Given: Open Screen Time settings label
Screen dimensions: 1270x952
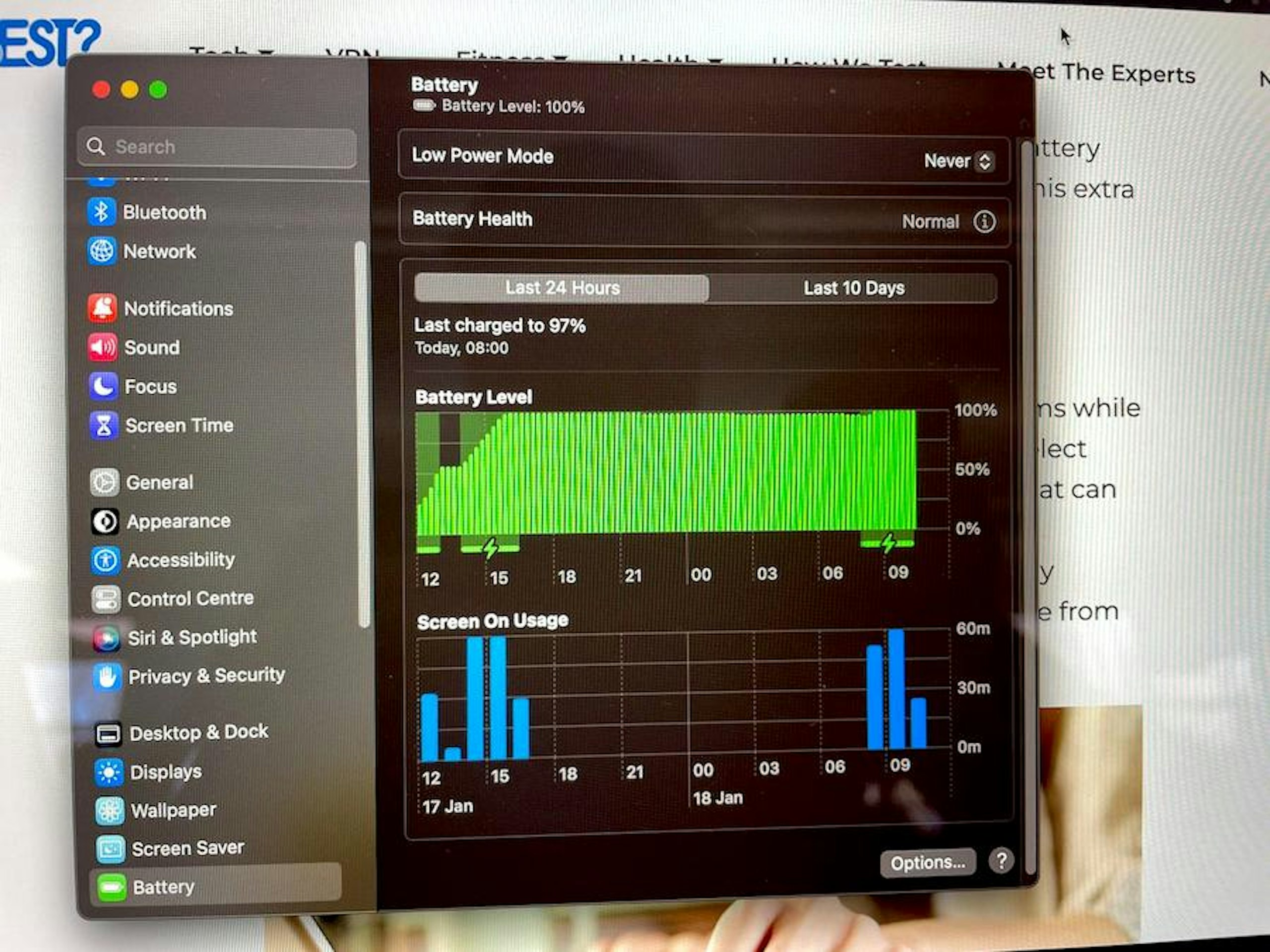Looking at the screenshot, I should tap(179, 425).
